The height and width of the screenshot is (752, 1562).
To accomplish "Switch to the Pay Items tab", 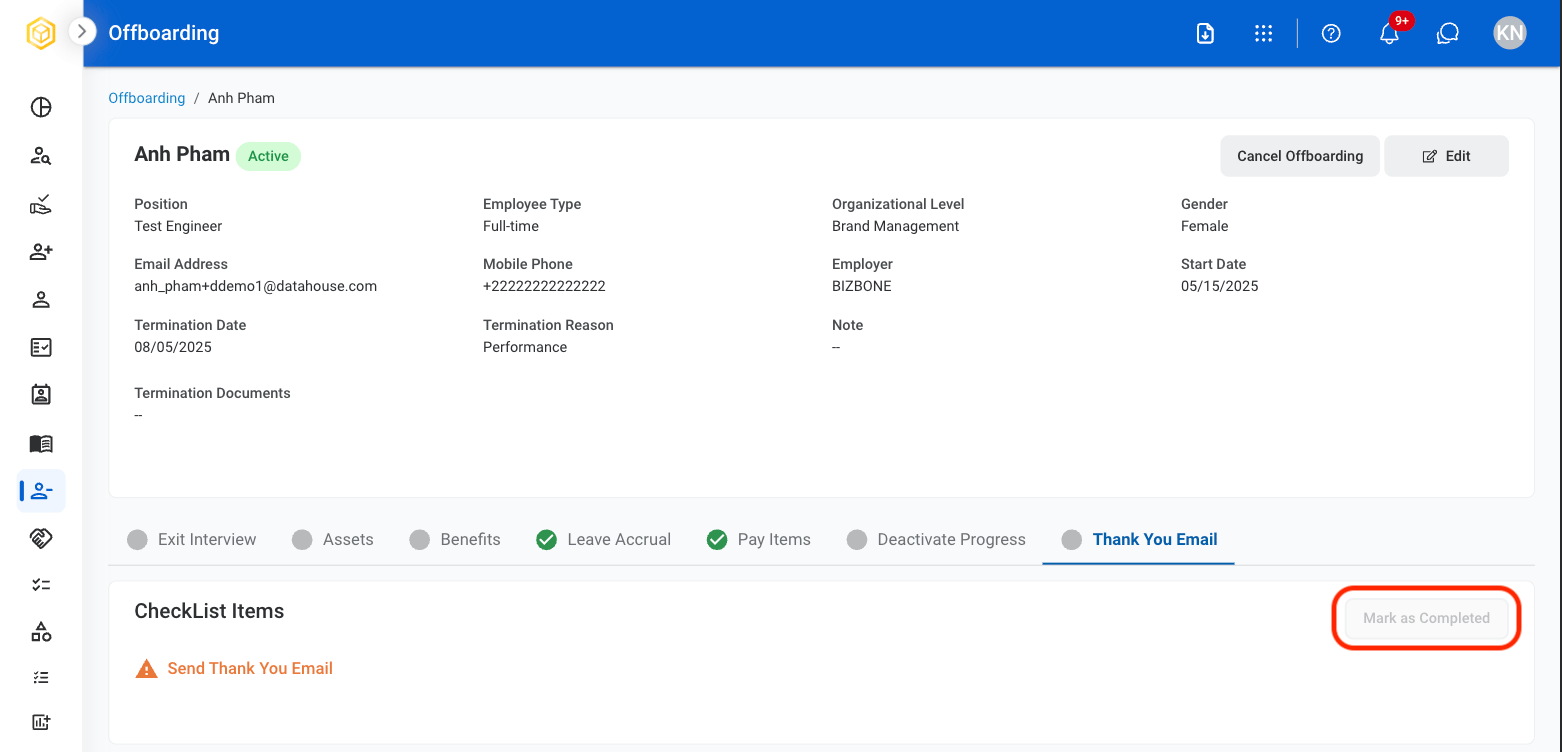I will coord(759,539).
